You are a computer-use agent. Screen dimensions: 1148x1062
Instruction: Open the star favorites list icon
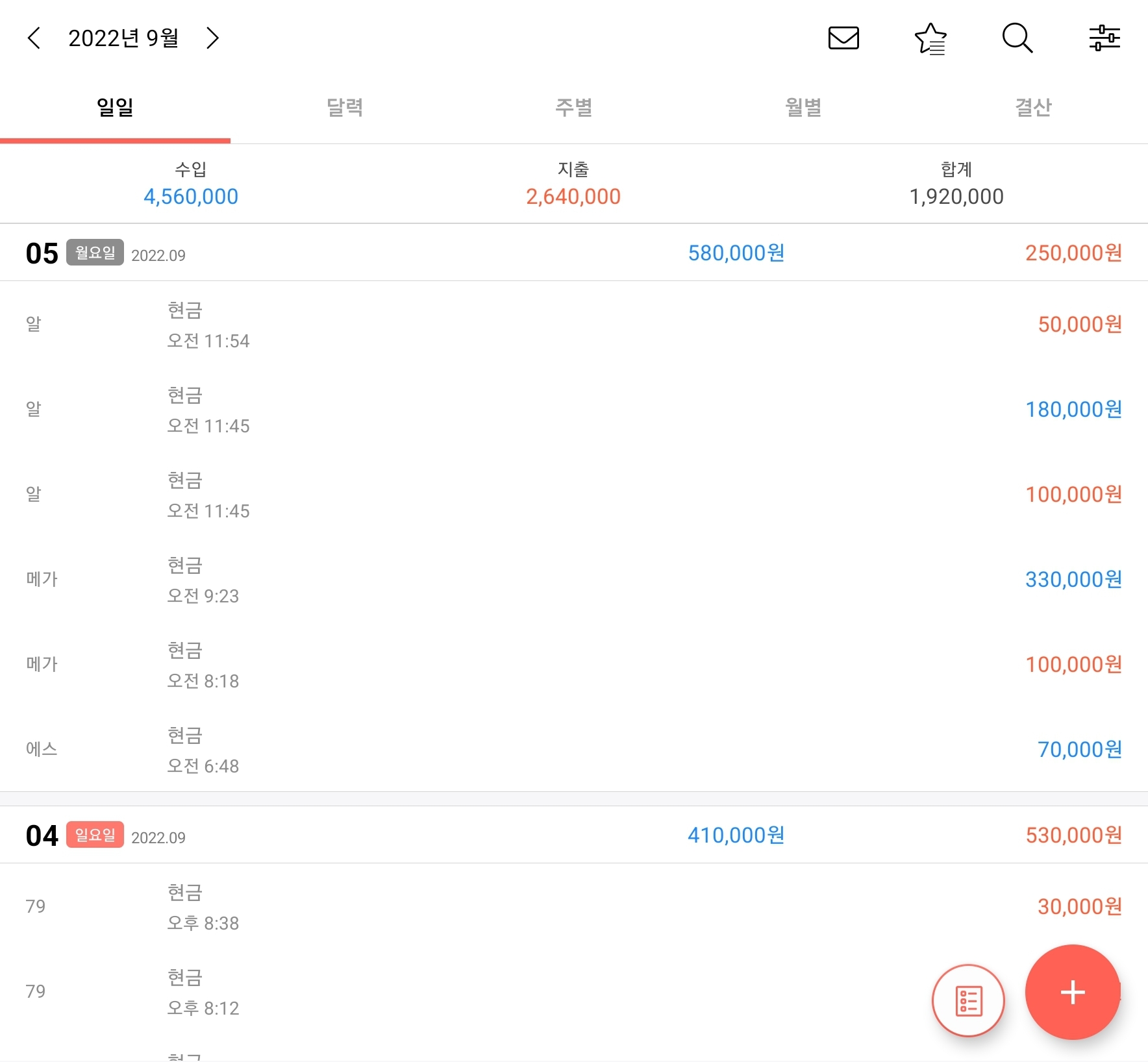click(x=930, y=38)
